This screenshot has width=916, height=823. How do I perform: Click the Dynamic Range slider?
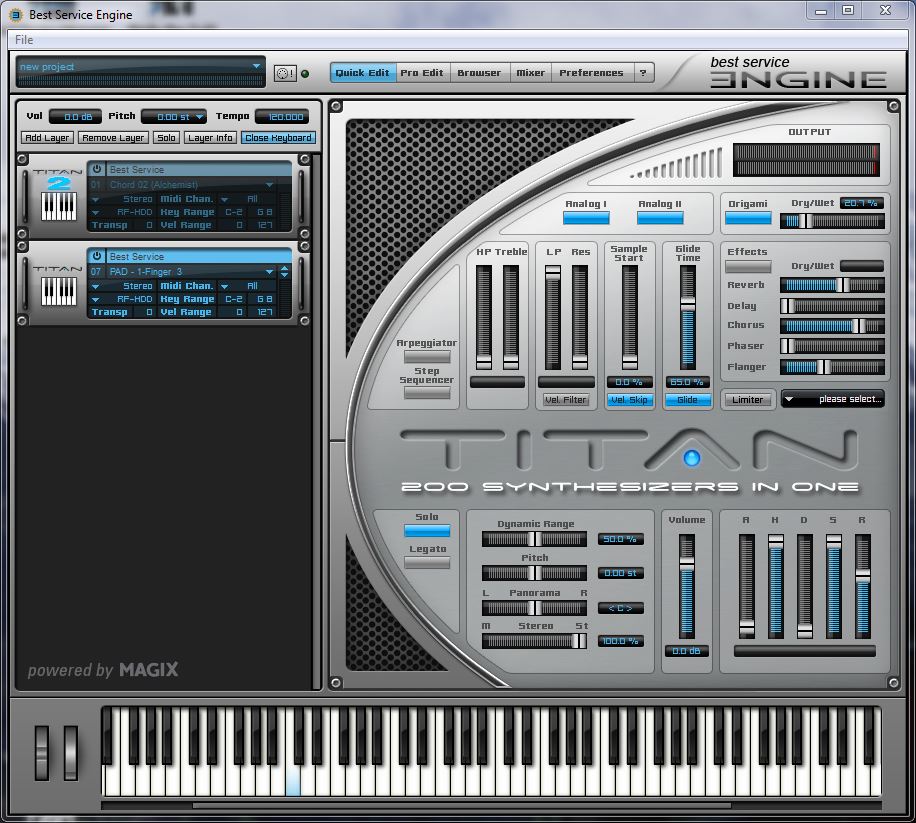[534, 539]
